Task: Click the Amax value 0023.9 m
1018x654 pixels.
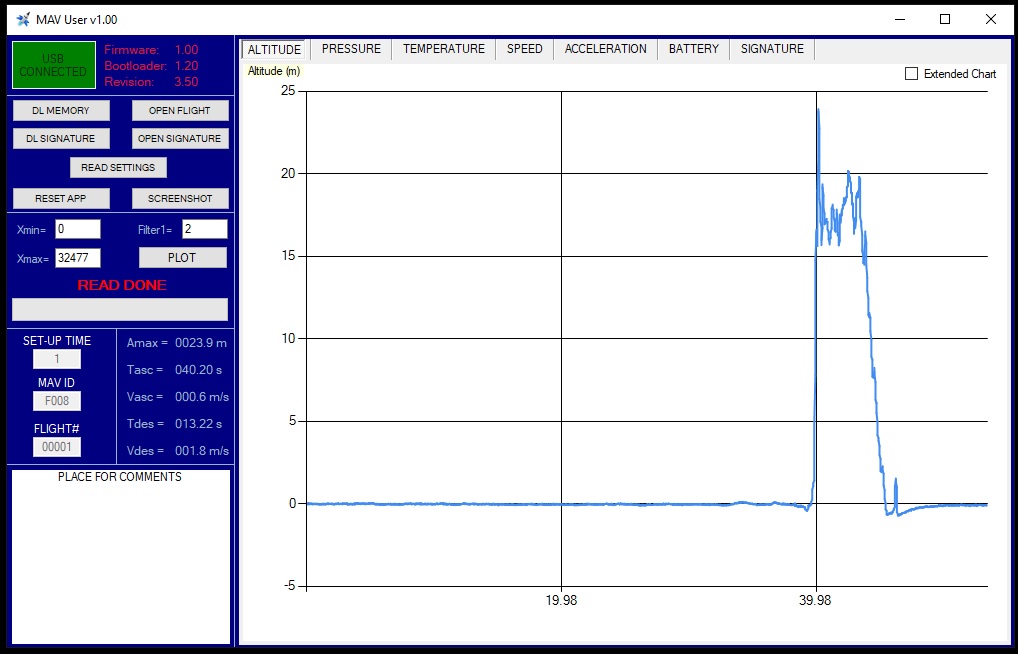Action: (201, 343)
